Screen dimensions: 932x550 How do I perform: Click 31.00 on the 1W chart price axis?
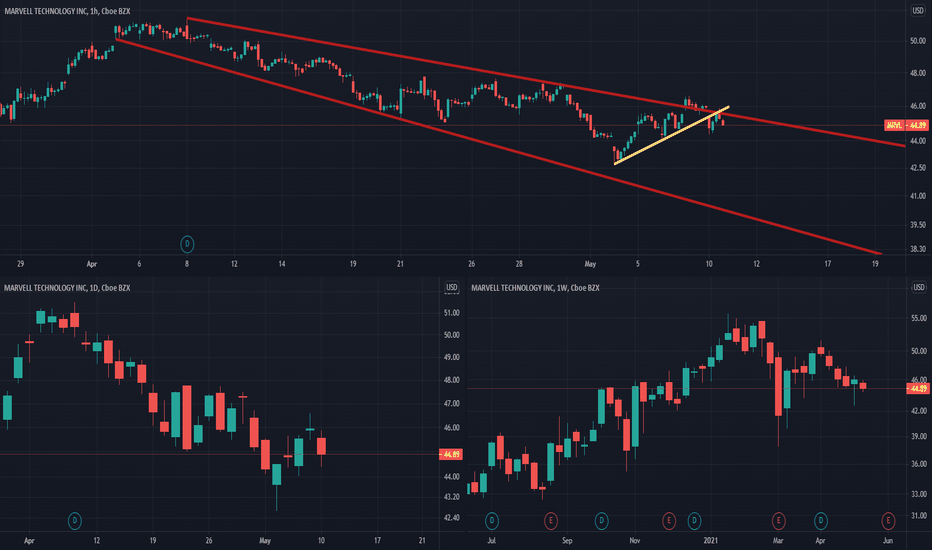[919, 516]
